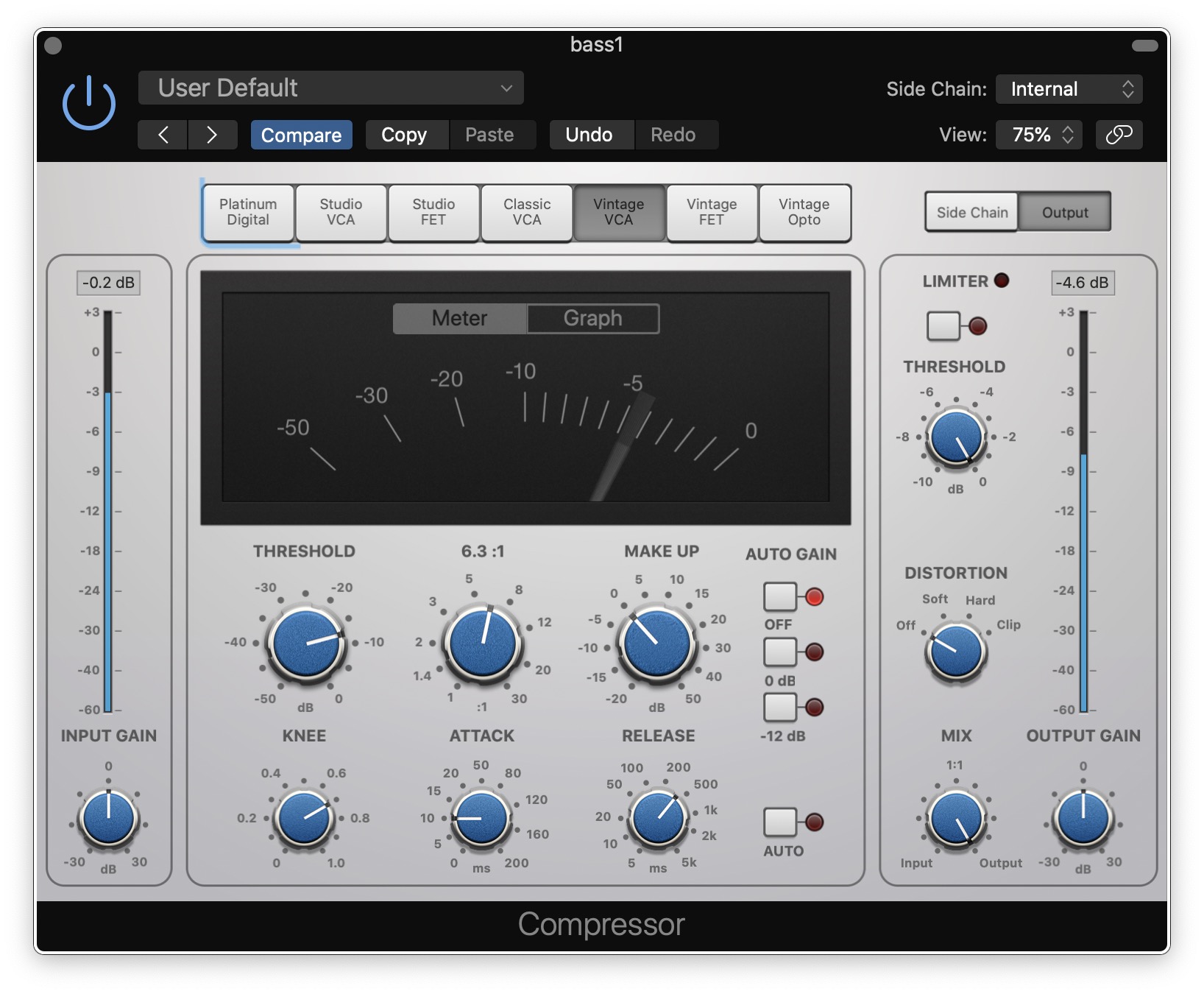Go to previous preset with left arrow
This screenshot has height=994, width=1204.
pyautogui.click(x=163, y=135)
